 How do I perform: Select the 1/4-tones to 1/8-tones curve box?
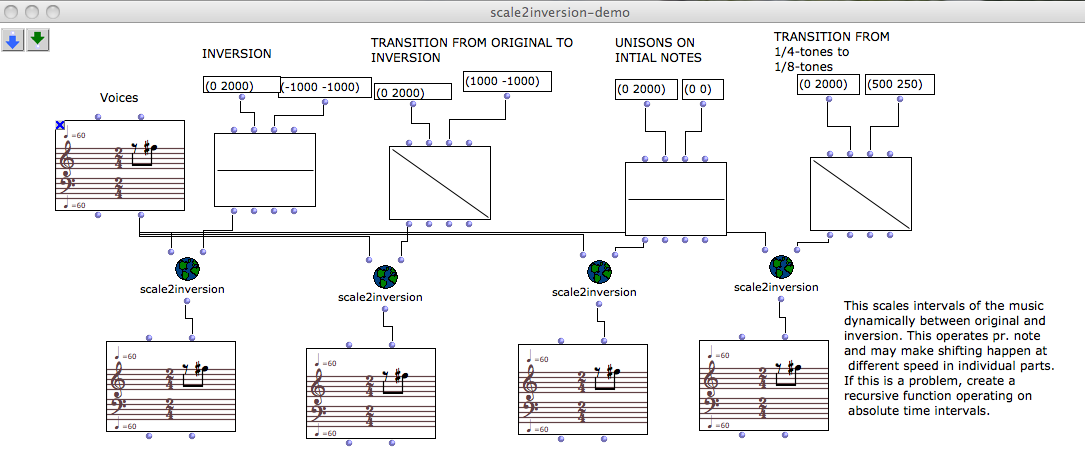(861, 194)
